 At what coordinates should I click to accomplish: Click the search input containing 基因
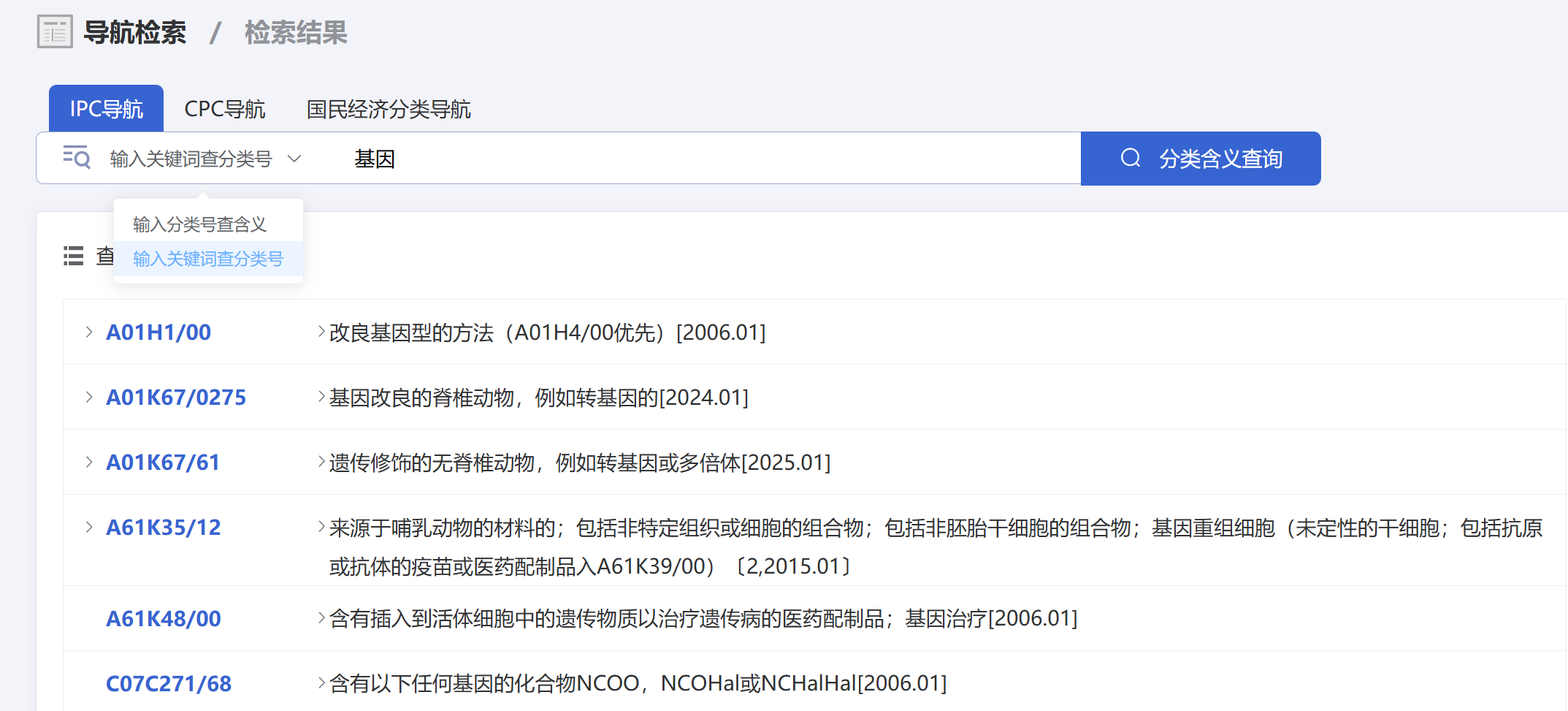(657, 158)
